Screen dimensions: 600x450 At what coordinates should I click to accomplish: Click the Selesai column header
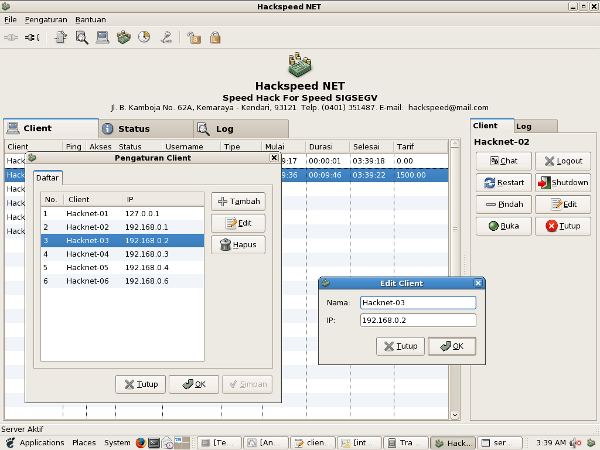[372, 147]
